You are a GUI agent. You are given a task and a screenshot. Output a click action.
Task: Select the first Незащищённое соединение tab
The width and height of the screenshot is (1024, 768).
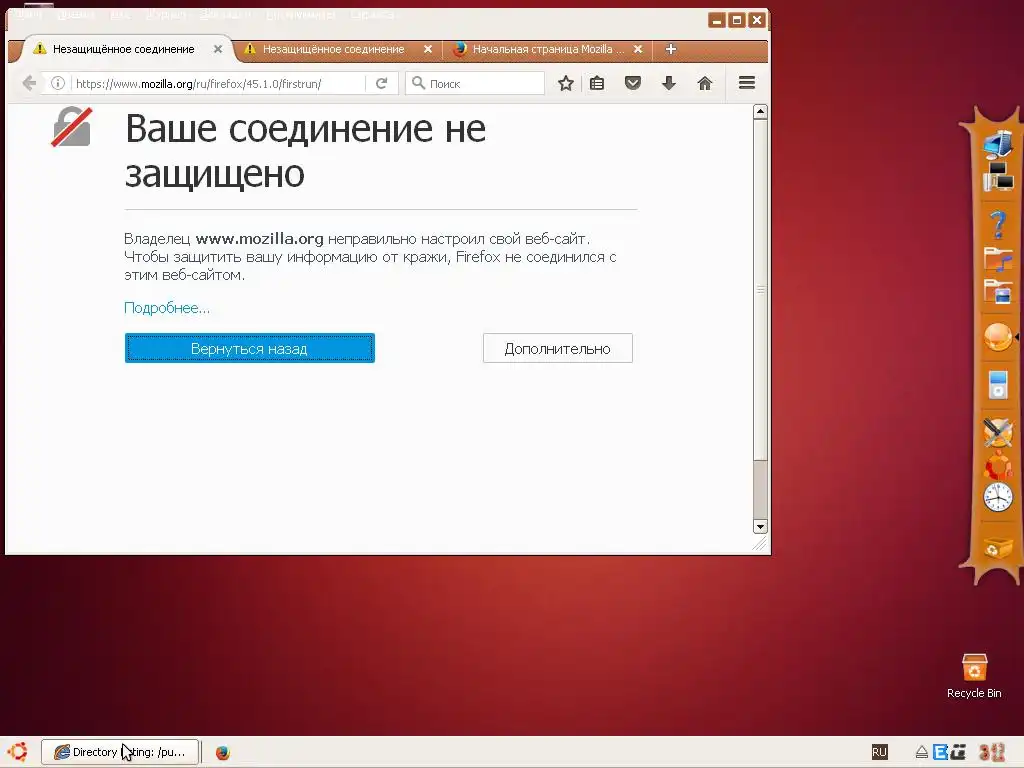click(x=123, y=49)
